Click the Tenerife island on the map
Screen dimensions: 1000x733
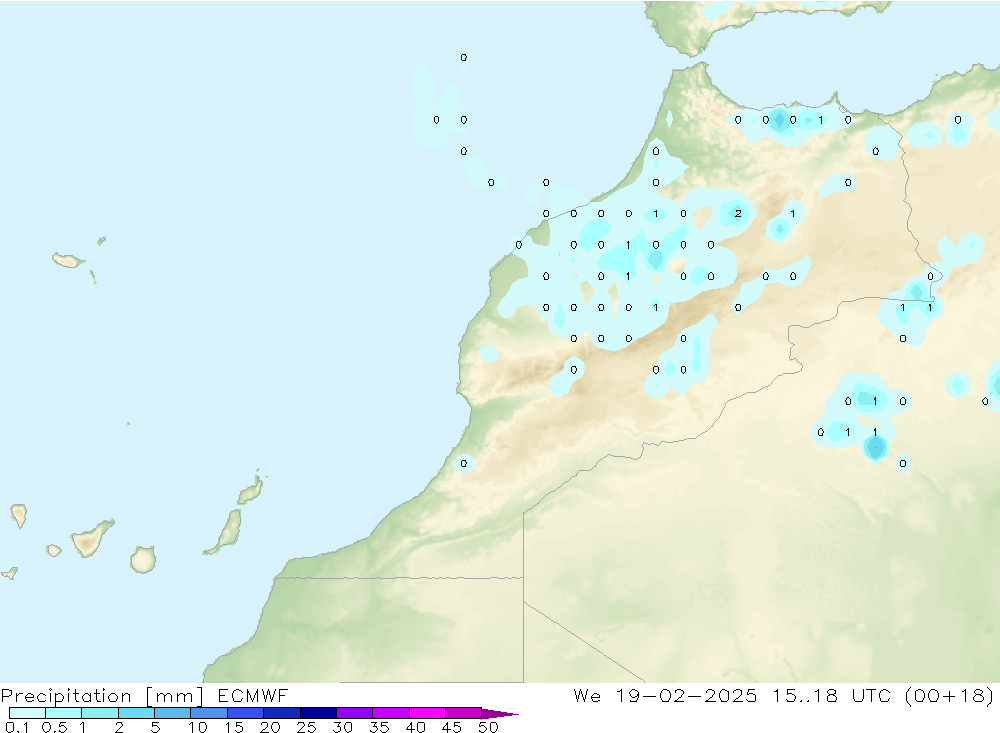pos(91,538)
